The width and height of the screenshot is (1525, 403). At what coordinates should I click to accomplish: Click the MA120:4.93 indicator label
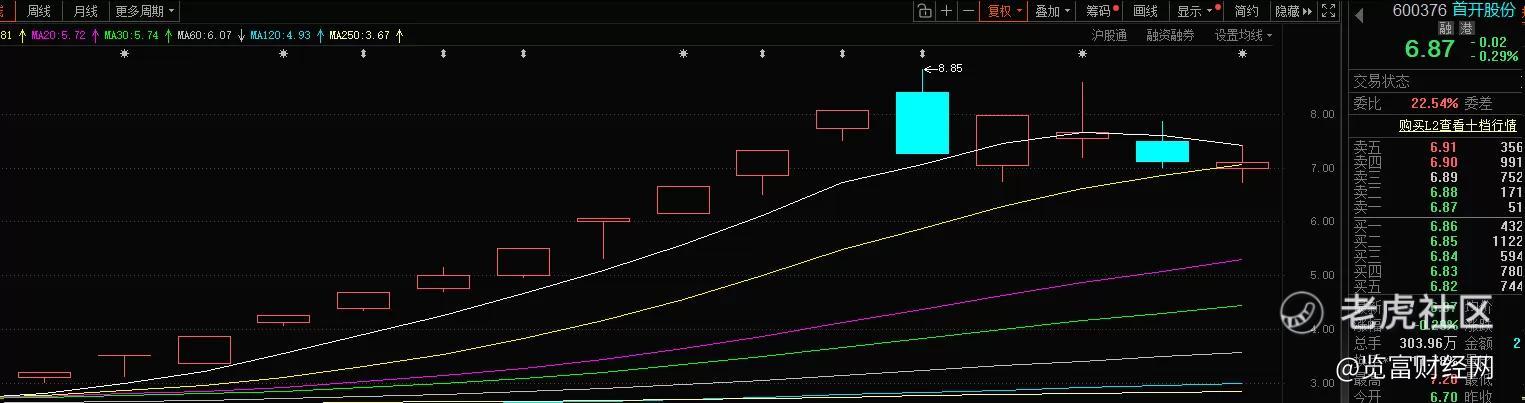click(281, 35)
